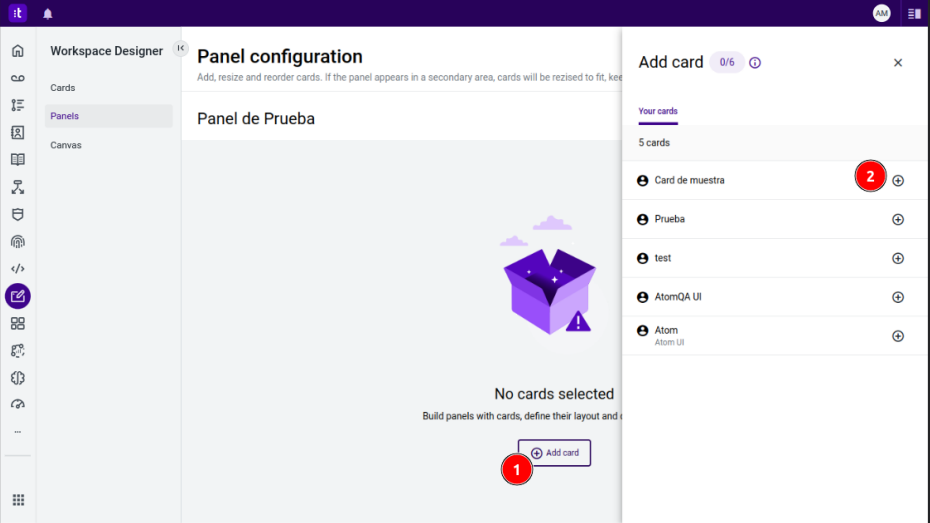The image size is (930, 523).
Task: Open the apps grid icon at sidebar bottom
Action: tap(17, 500)
